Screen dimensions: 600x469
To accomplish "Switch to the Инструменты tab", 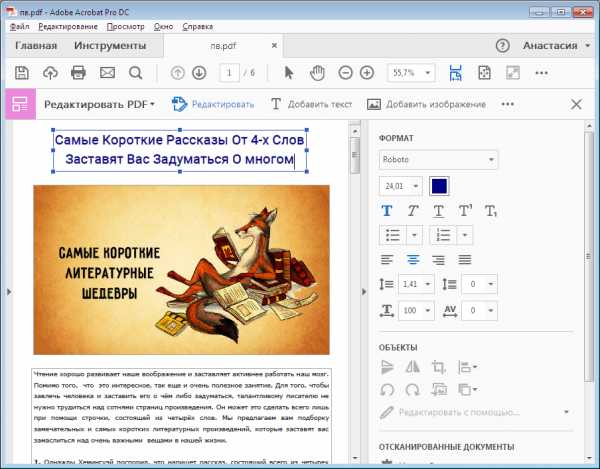I will point(110,46).
